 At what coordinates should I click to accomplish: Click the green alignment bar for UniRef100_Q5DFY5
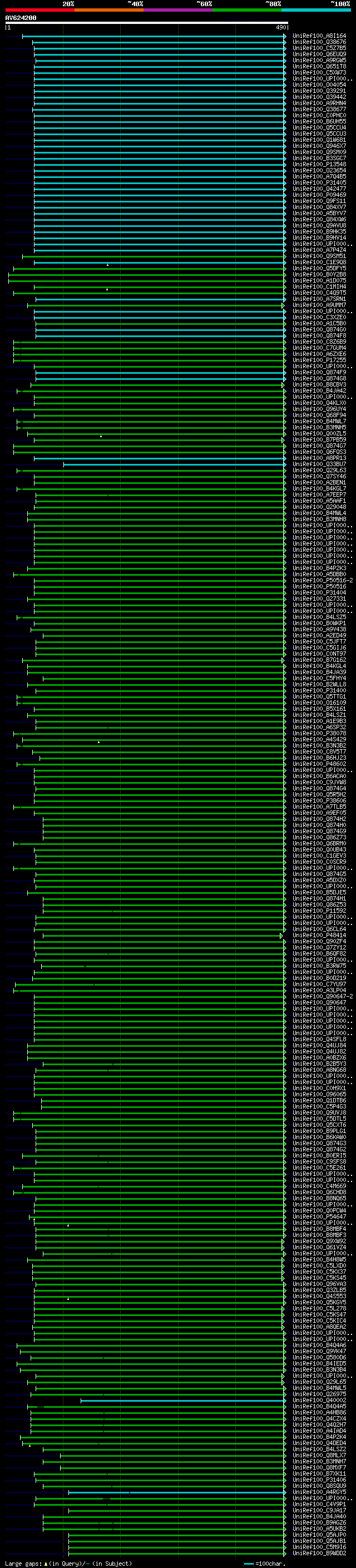tap(149, 269)
